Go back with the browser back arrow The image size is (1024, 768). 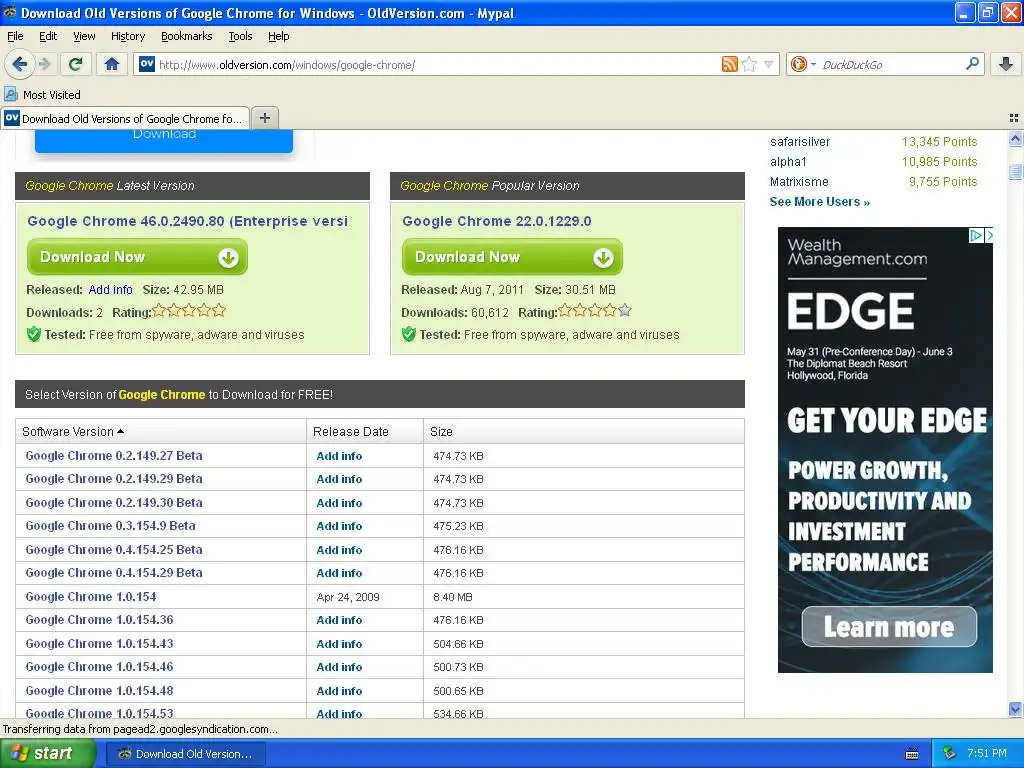point(19,64)
